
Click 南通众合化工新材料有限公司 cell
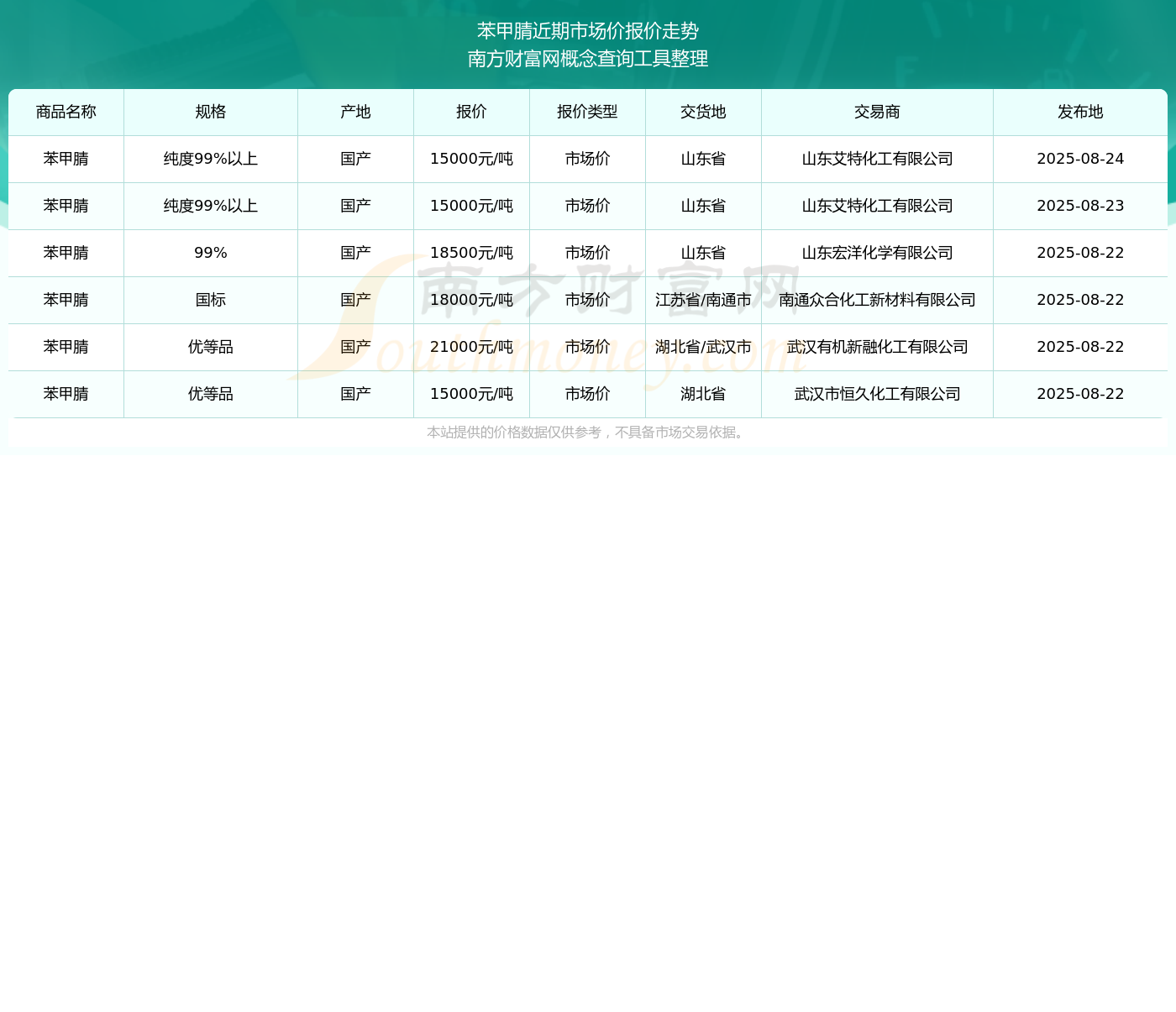(877, 300)
